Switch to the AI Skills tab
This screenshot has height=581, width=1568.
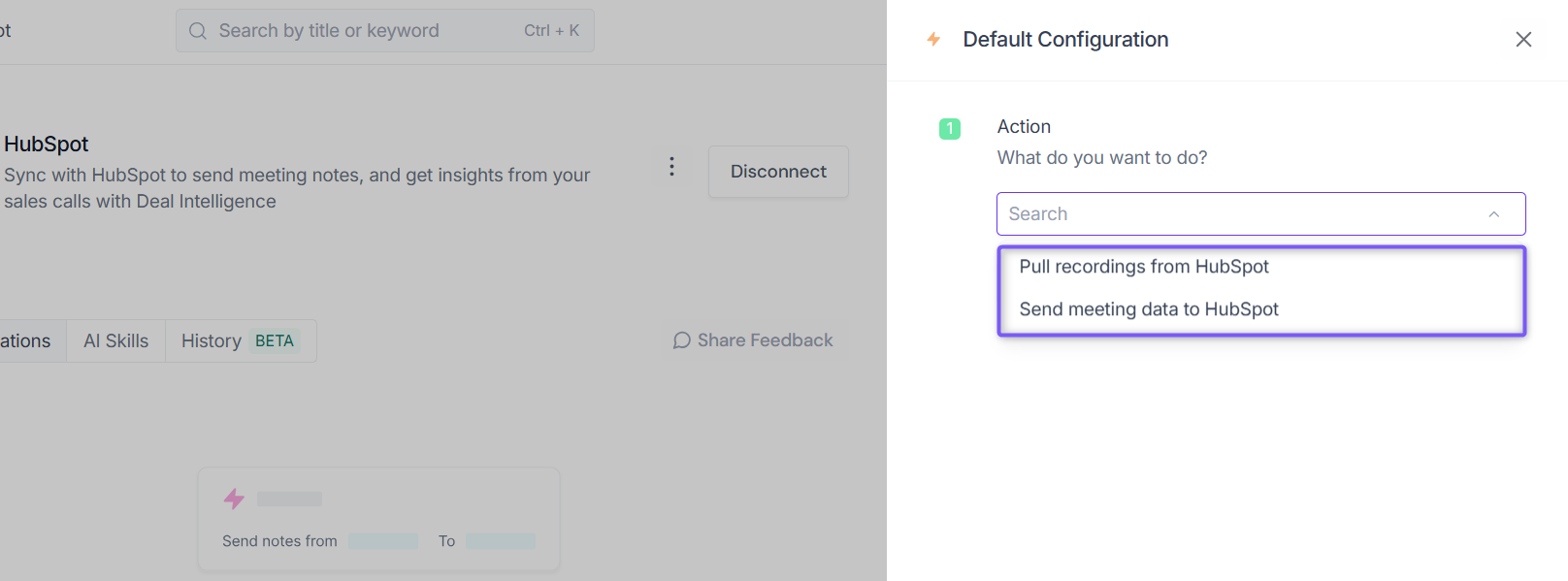pyautogui.click(x=115, y=341)
